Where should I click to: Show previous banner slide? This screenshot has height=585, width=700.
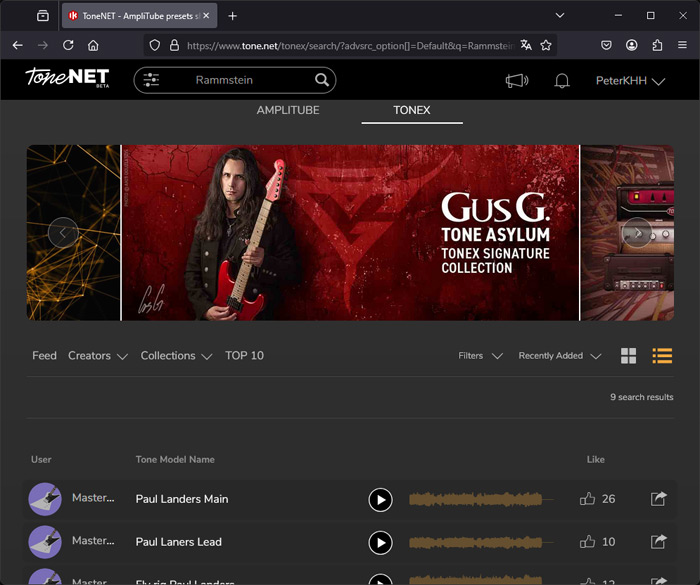click(63, 232)
